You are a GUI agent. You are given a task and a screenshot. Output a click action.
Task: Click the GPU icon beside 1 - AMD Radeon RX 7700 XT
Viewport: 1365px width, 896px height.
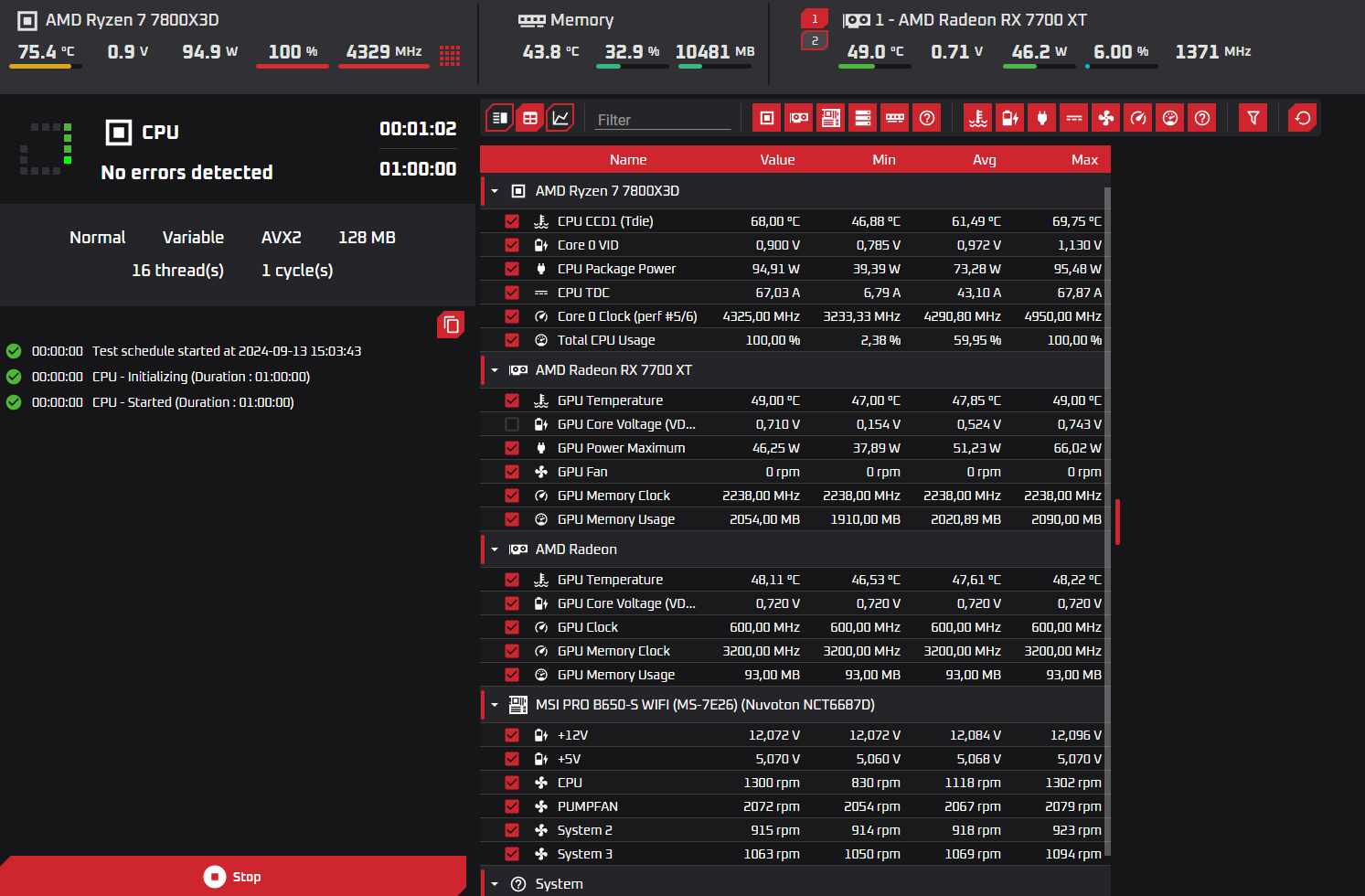(x=857, y=20)
